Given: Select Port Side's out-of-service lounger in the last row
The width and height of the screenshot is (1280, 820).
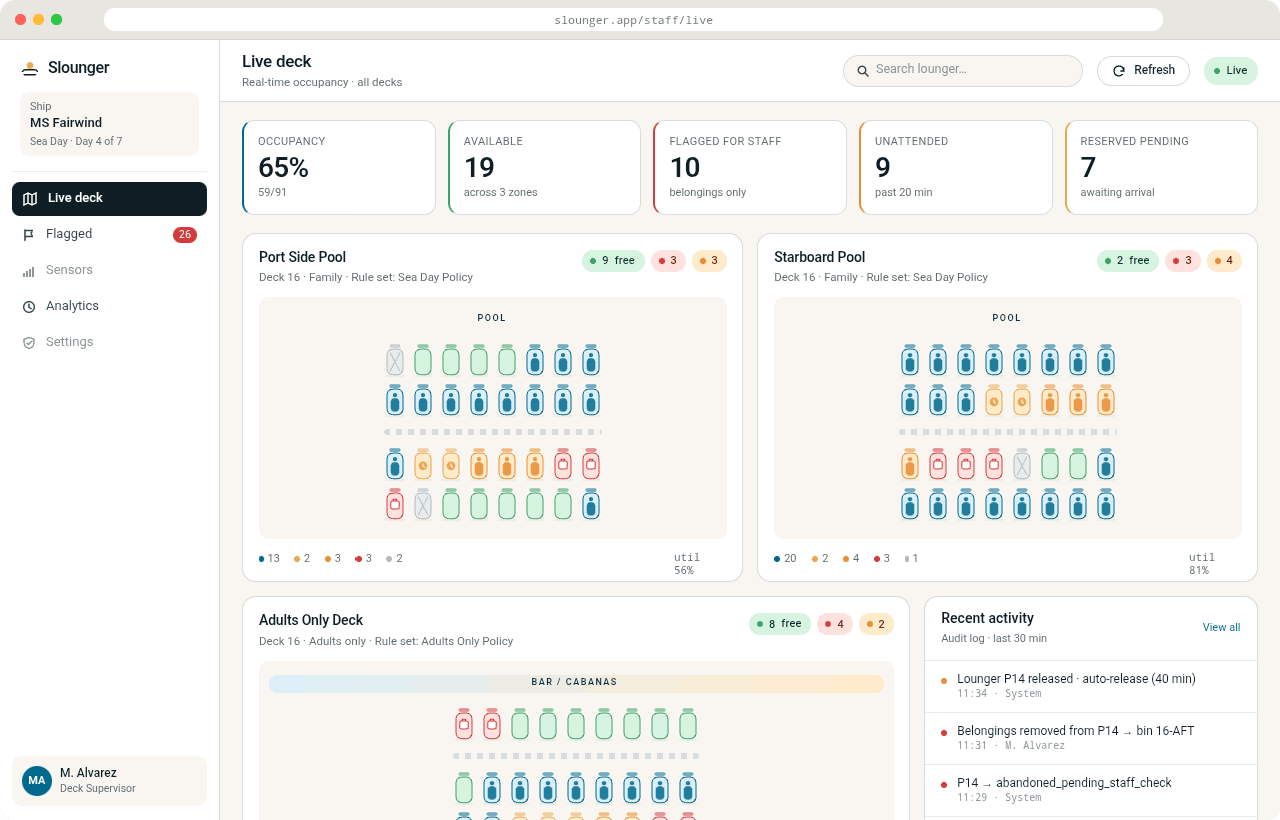Looking at the screenshot, I should 423,504.
